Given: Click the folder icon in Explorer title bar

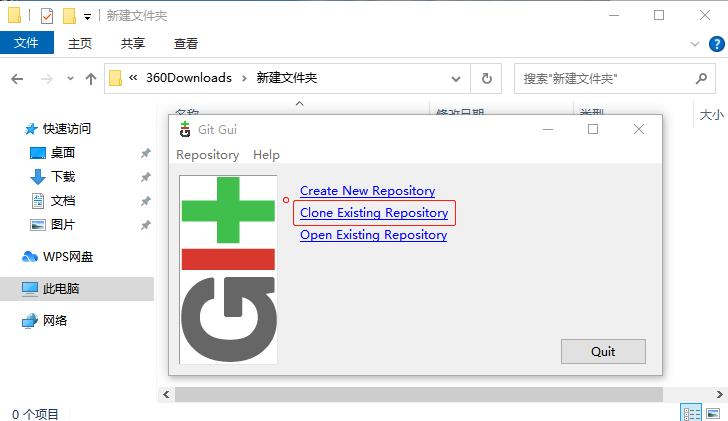Looking at the screenshot, I should (x=14, y=15).
